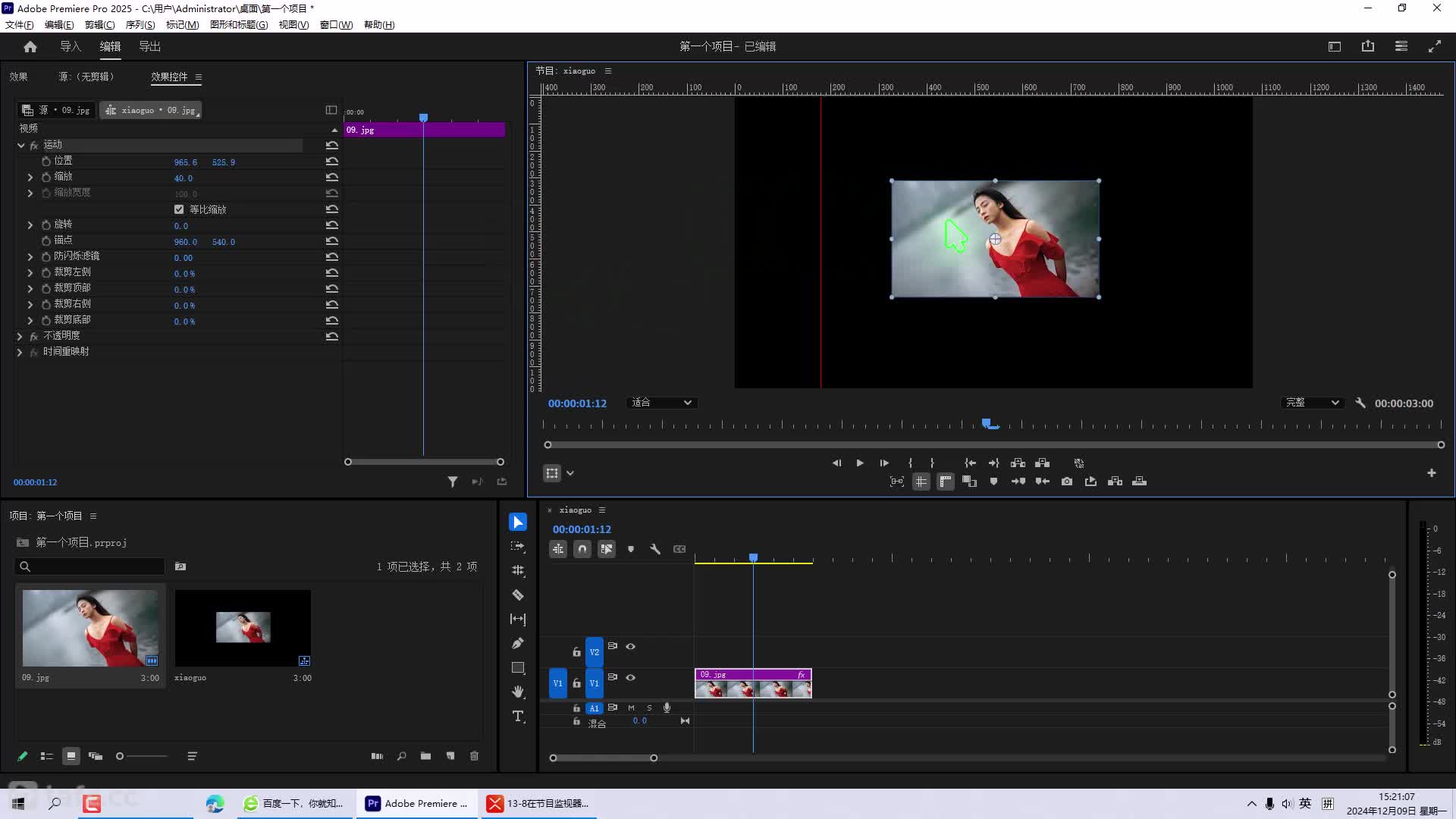Open the 效果控件 panel menu
This screenshot has width=1456, height=819.
pyautogui.click(x=199, y=77)
